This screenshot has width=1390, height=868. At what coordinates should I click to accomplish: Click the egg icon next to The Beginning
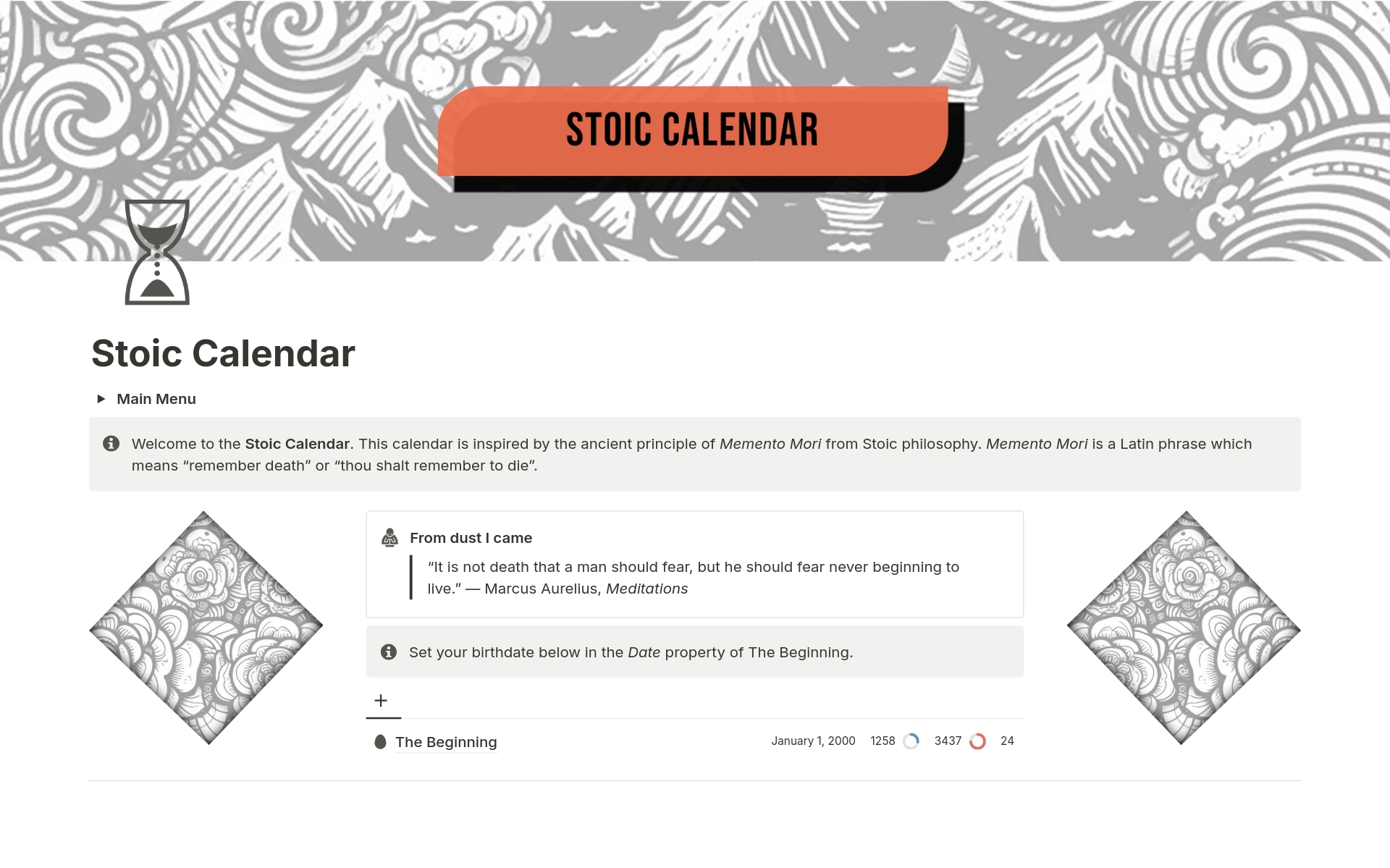[x=380, y=741]
